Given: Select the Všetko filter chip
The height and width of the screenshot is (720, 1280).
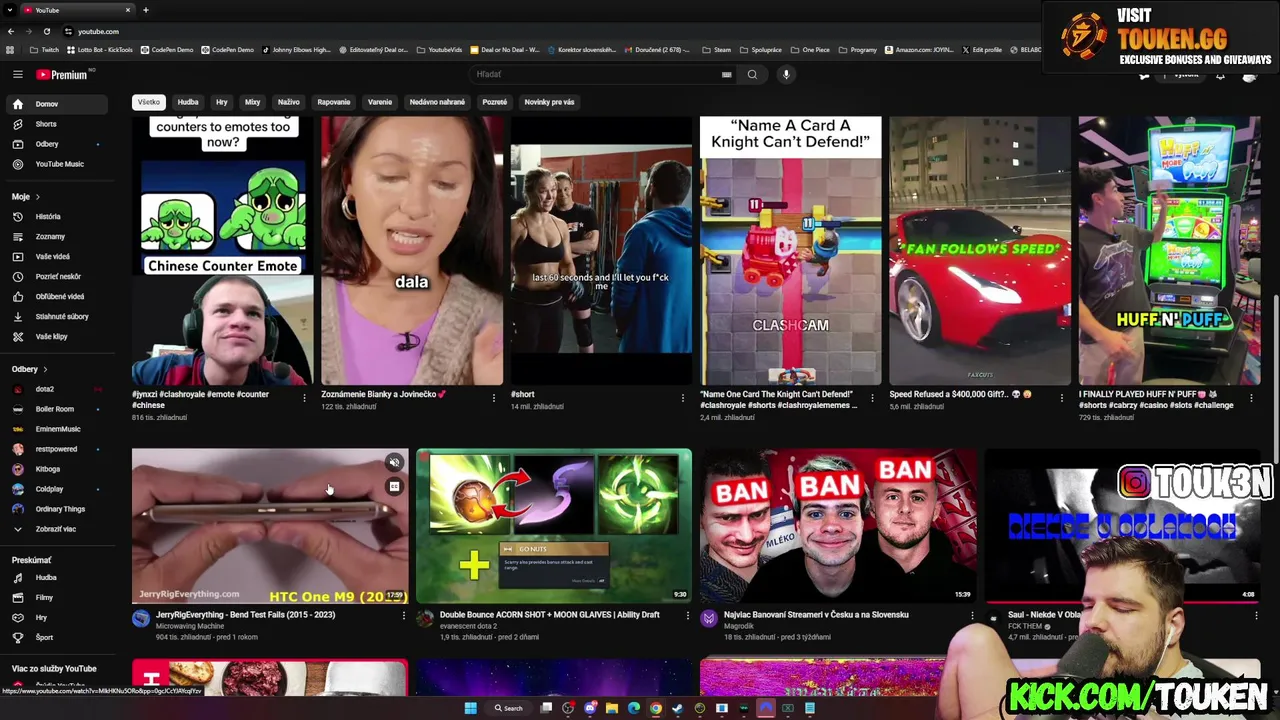Looking at the screenshot, I should (x=148, y=102).
